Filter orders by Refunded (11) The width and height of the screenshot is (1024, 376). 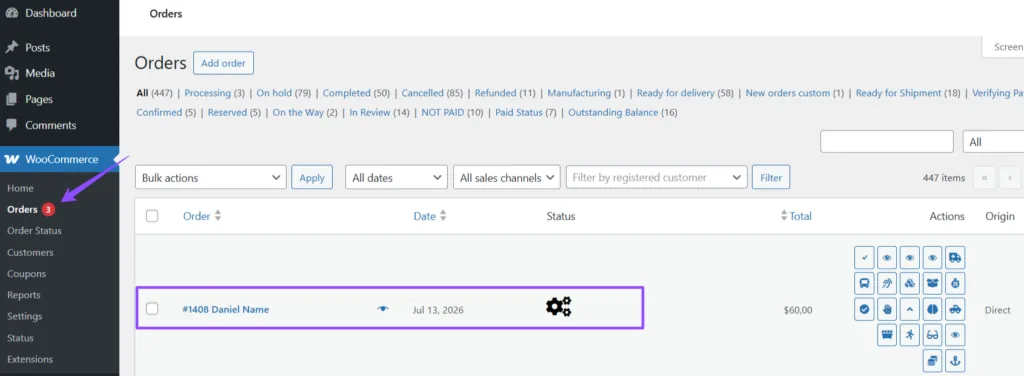(x=505, y=93)
